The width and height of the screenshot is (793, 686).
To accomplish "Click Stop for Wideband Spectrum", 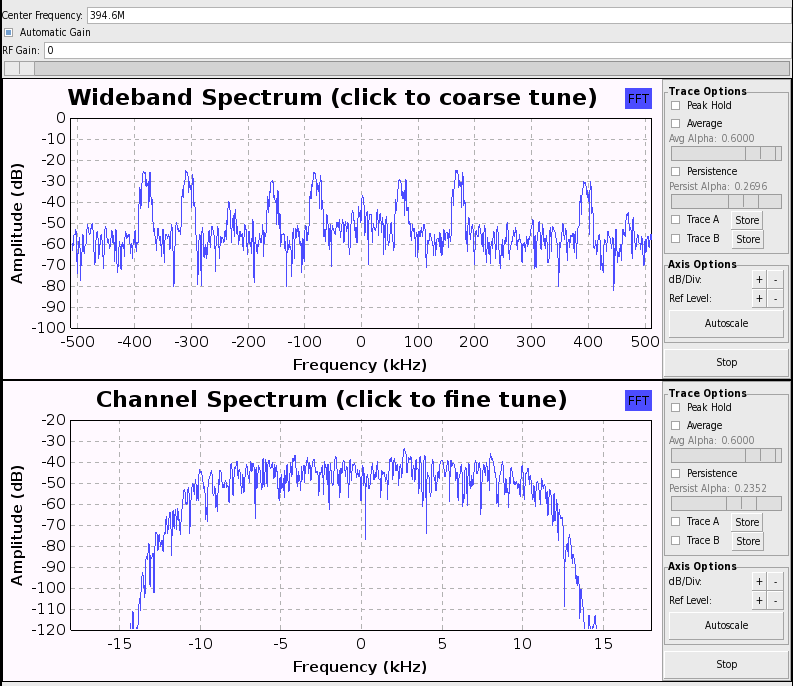I will [726, 362].
